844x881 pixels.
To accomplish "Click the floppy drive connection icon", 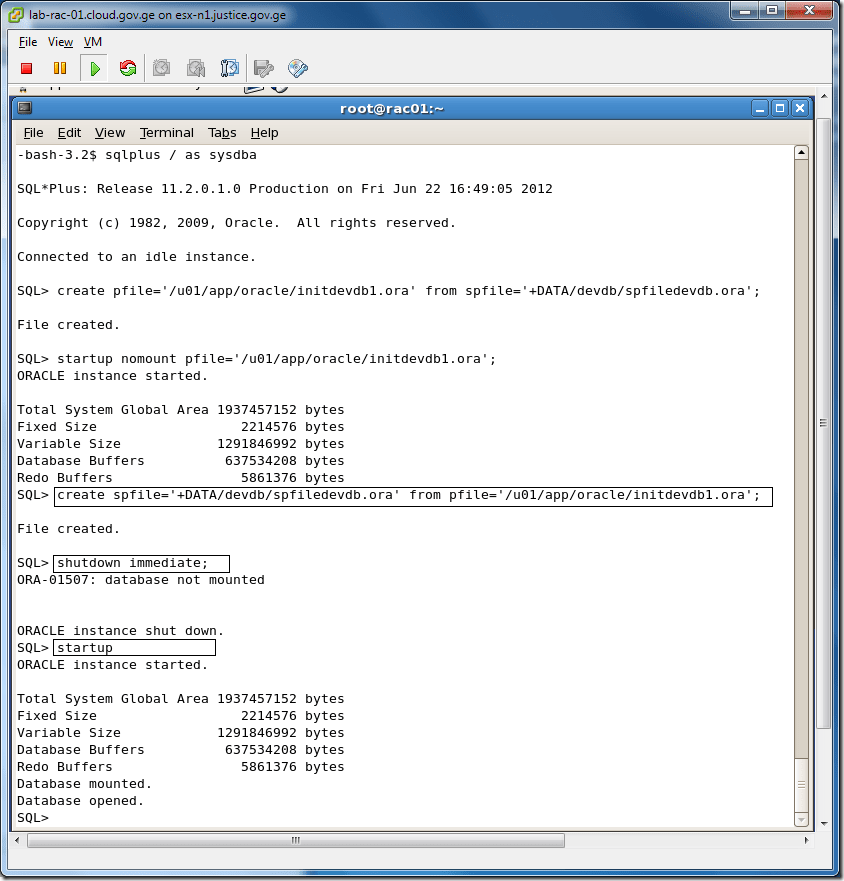I will click(264, 68).
